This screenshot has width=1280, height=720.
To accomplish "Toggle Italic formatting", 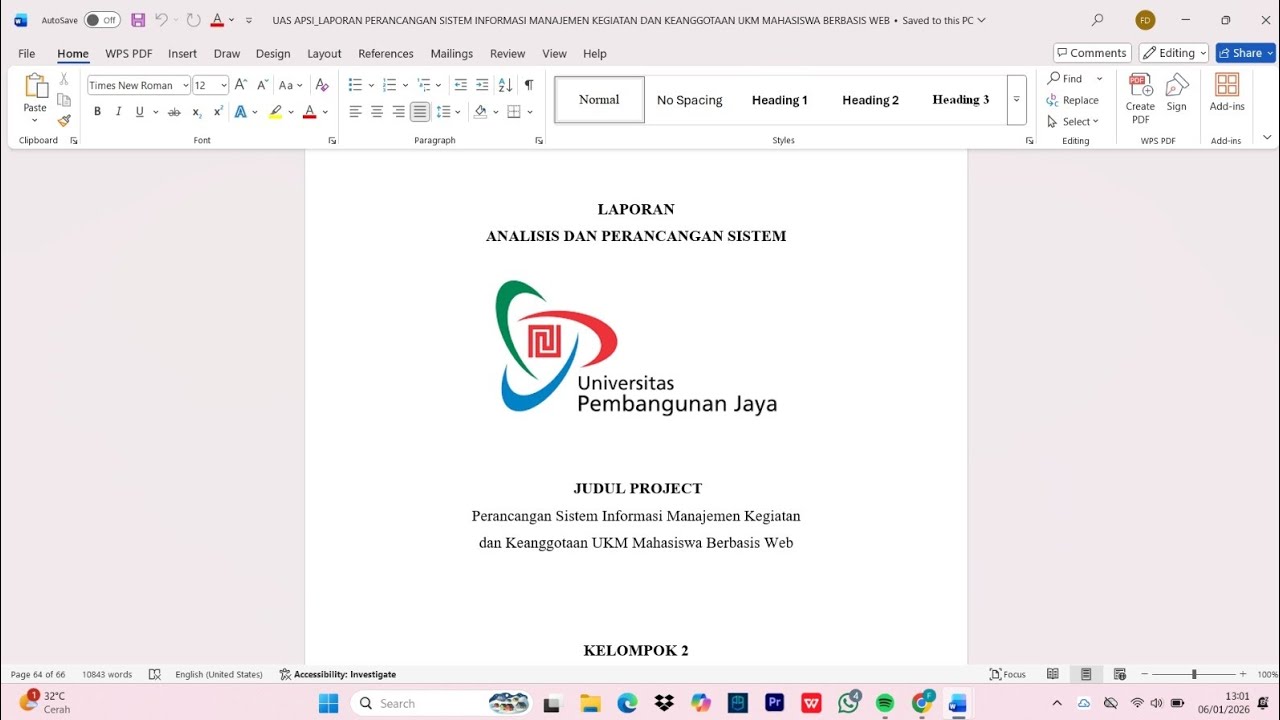I will tap(118, 112).
